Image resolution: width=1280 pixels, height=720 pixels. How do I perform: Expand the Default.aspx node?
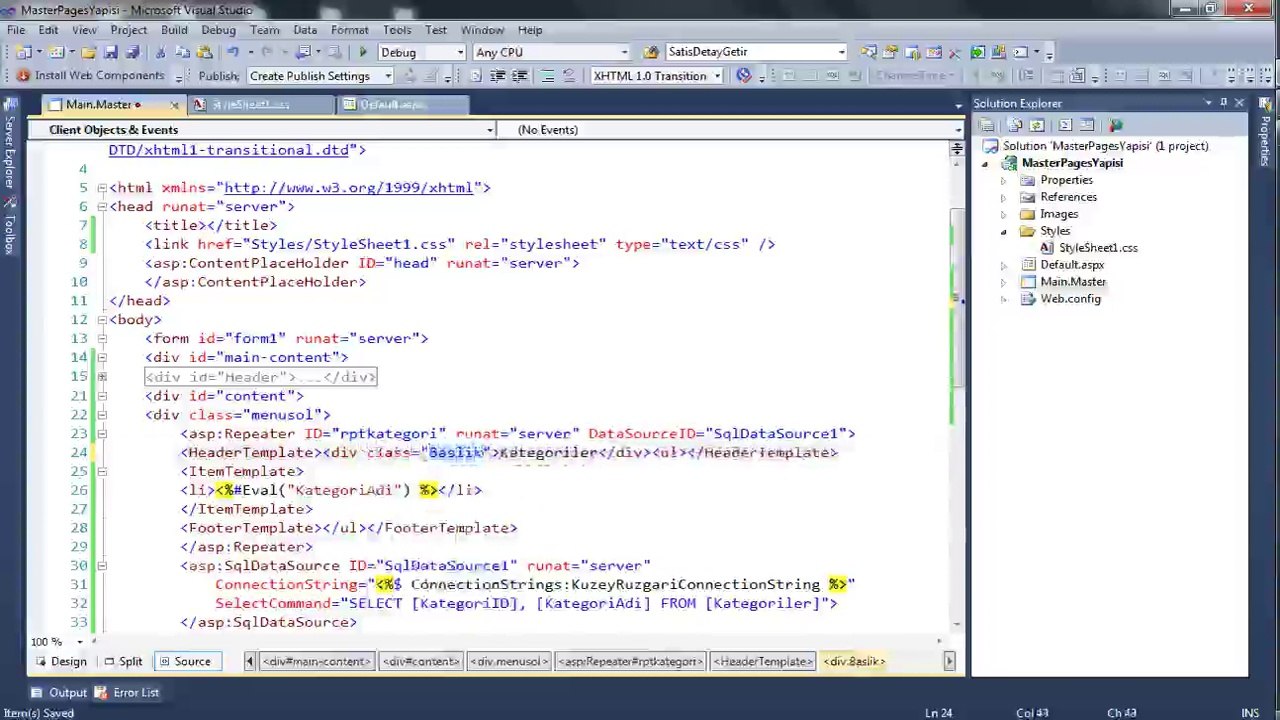(1004, 265)
